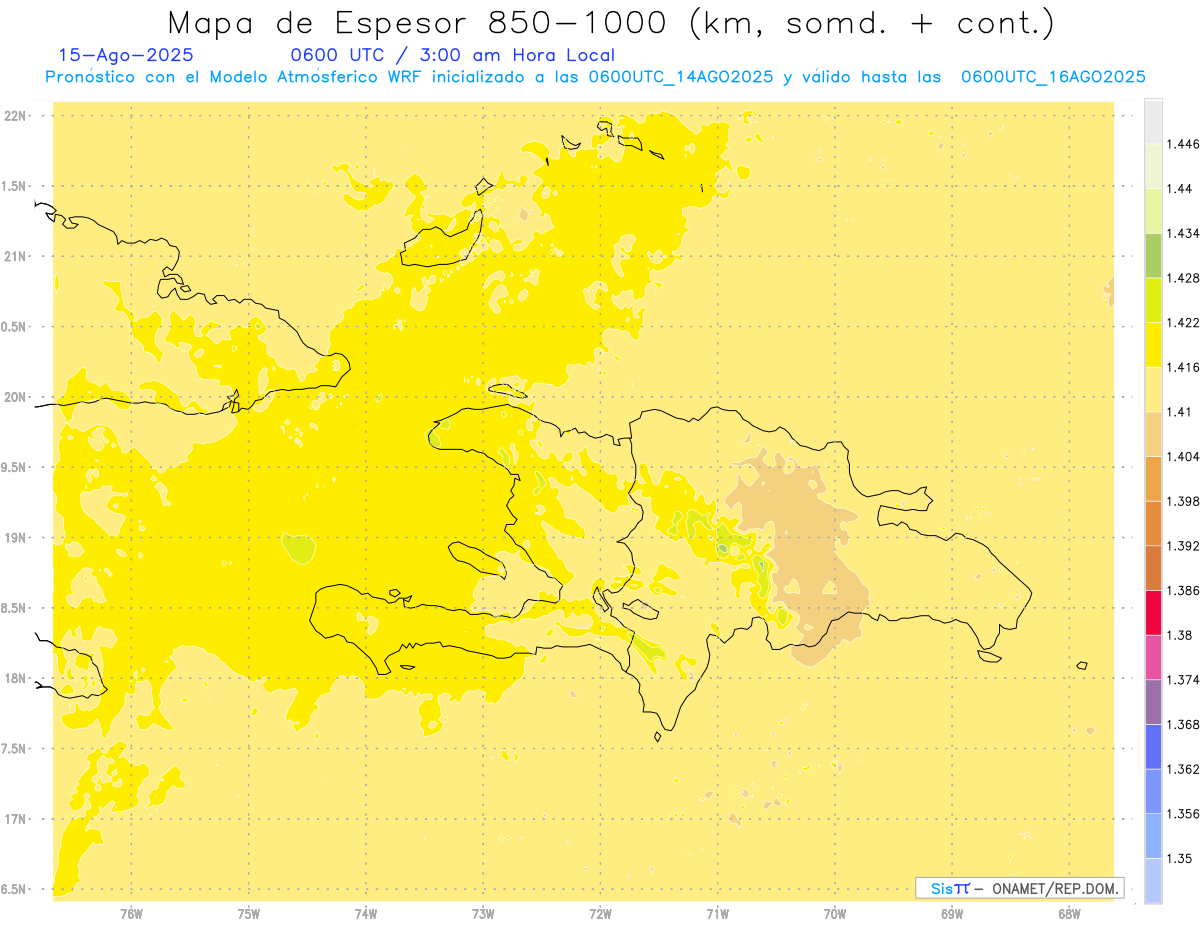Screen dimensions: 1200x927
Task: Click the '70W' longitude label
Action: tap(835, 914)
